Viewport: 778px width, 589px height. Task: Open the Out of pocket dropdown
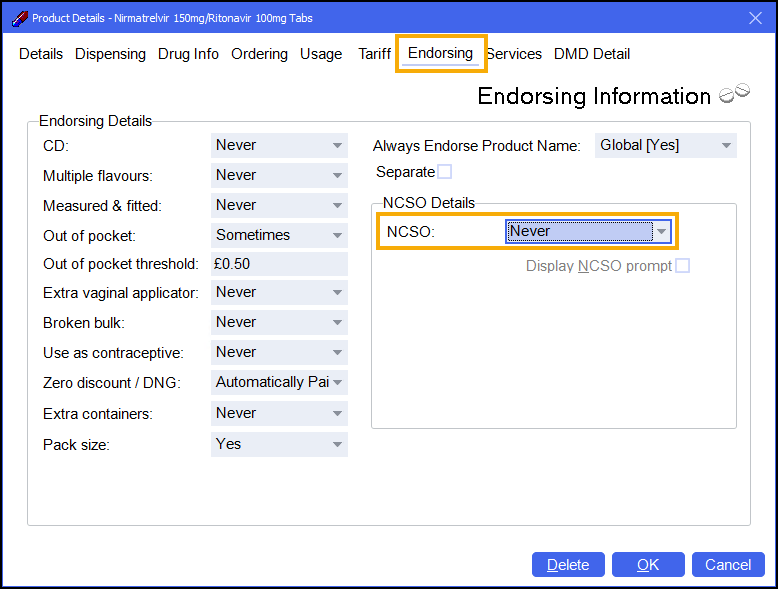point(279,235)
